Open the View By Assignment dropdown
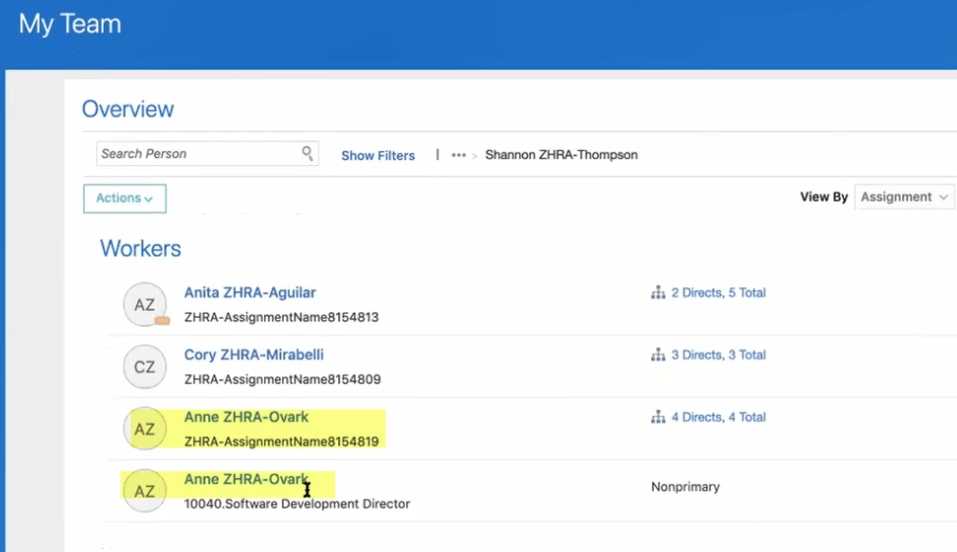 point(904,197)
